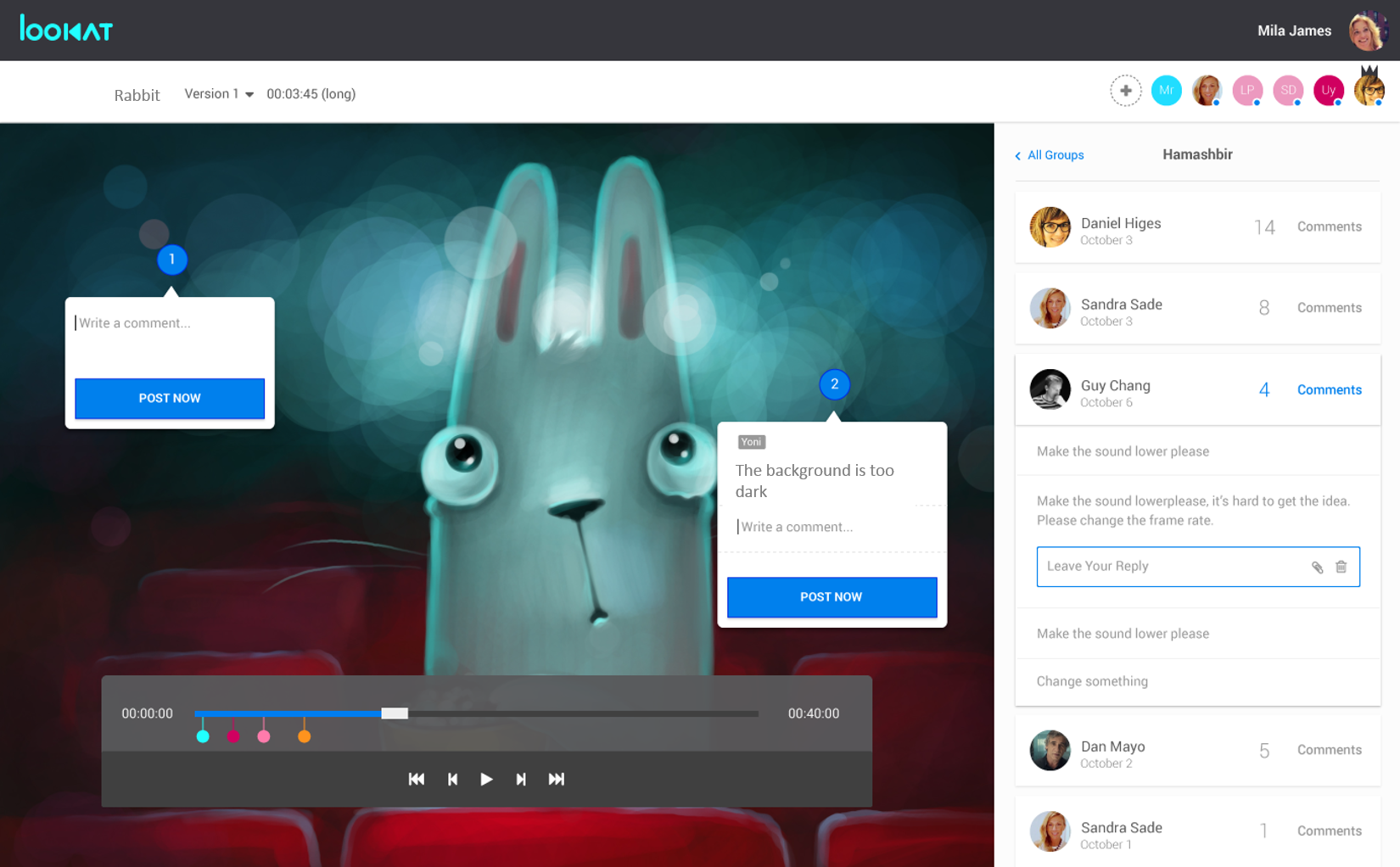
Task: Step back one frame in player
Action: pos(452,779)
